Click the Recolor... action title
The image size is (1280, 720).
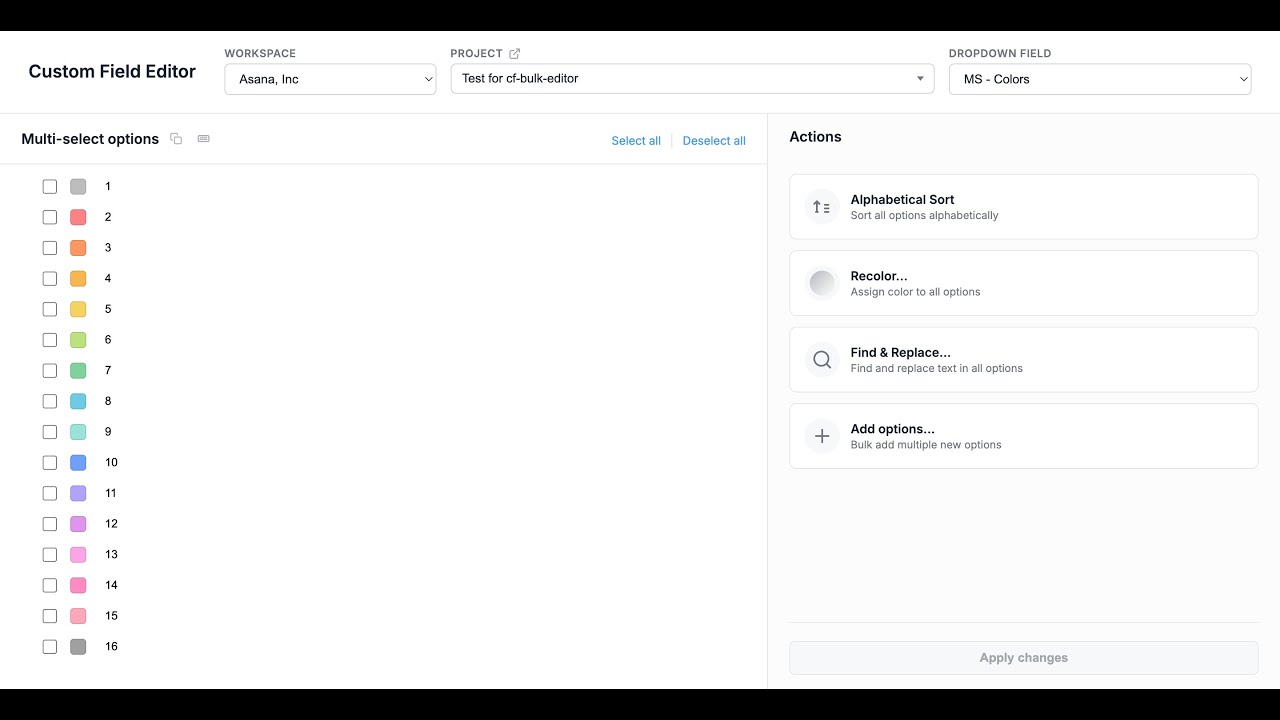point(879,276)
